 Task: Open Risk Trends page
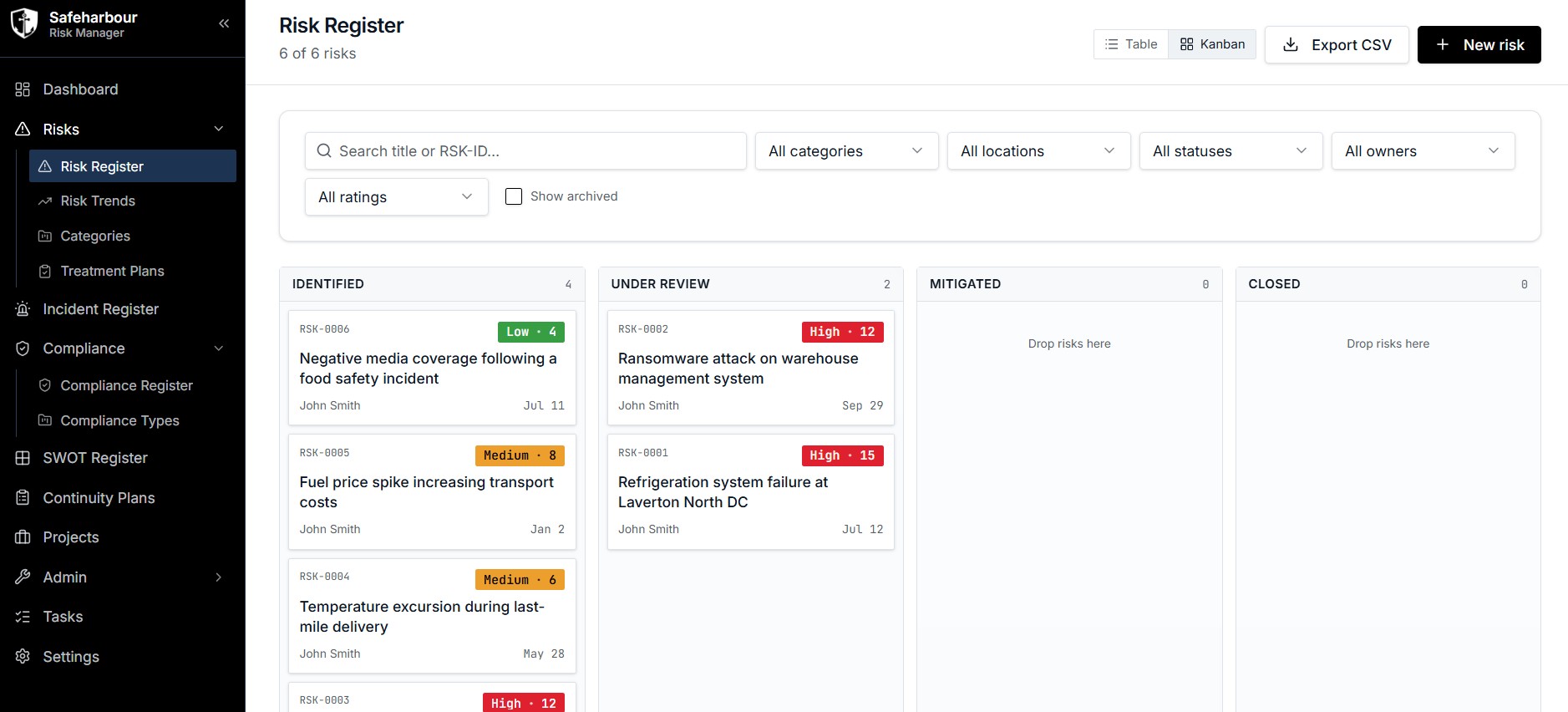[133, 201]
